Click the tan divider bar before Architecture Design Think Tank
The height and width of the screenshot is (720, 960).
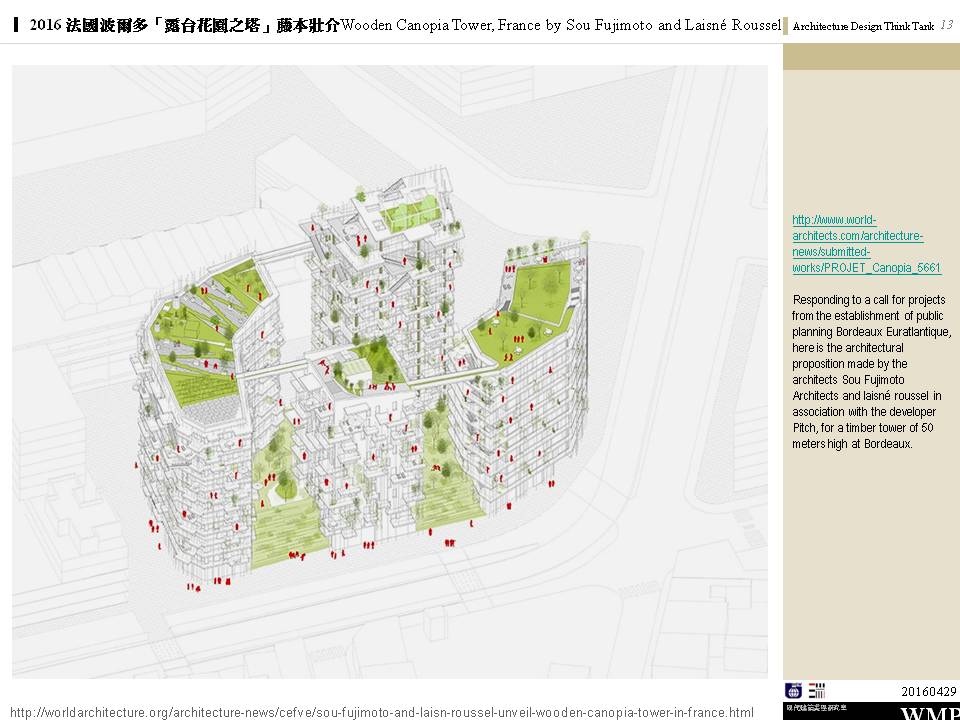click(785, 24)
